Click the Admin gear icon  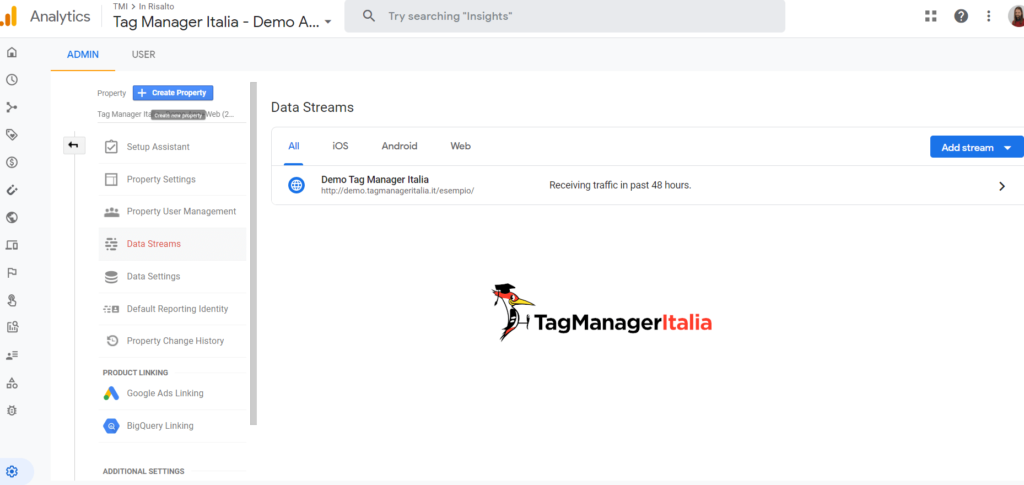coord(12,471)
